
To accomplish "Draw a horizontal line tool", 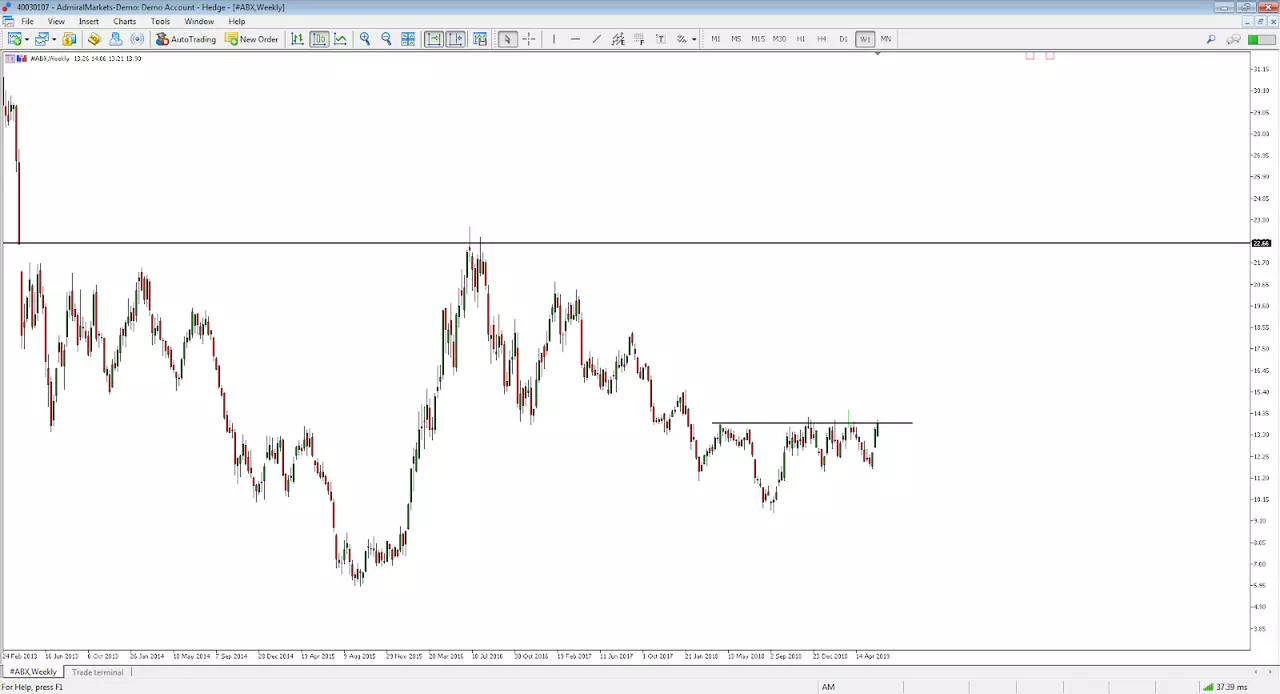I will pyautogui.click(x=575, y=39).
